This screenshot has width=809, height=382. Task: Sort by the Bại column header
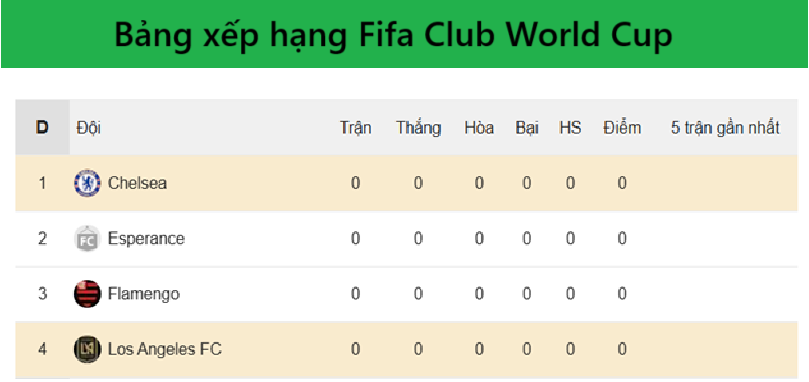(527, 128)
